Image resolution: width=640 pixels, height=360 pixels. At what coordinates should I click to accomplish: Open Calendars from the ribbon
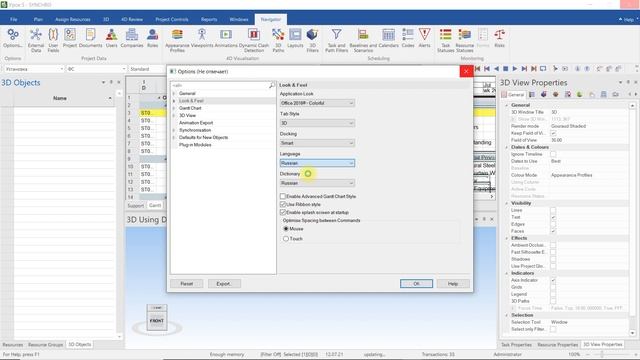[x=389, y=38]
